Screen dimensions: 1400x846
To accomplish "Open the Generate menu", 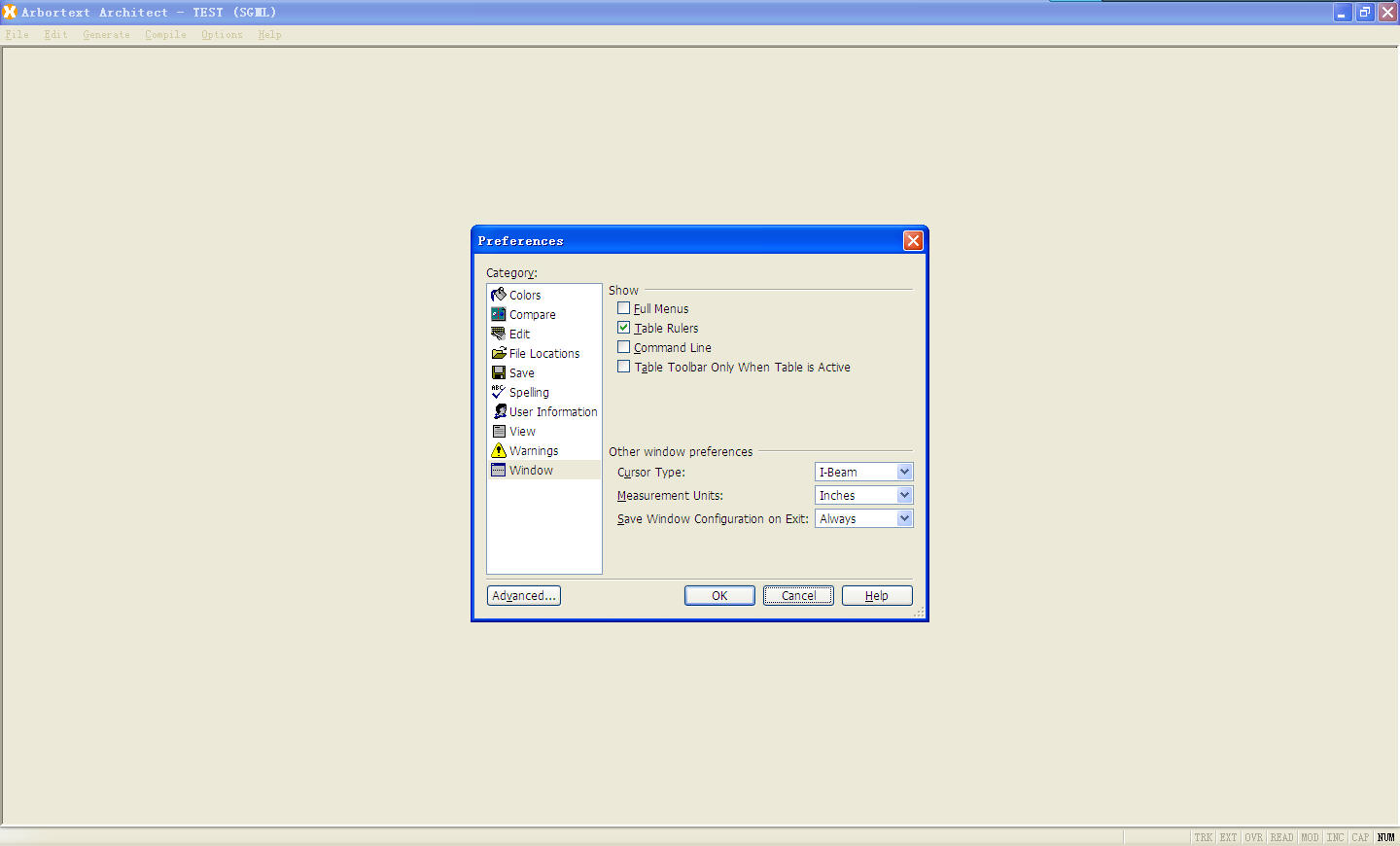I will point(106,34).
